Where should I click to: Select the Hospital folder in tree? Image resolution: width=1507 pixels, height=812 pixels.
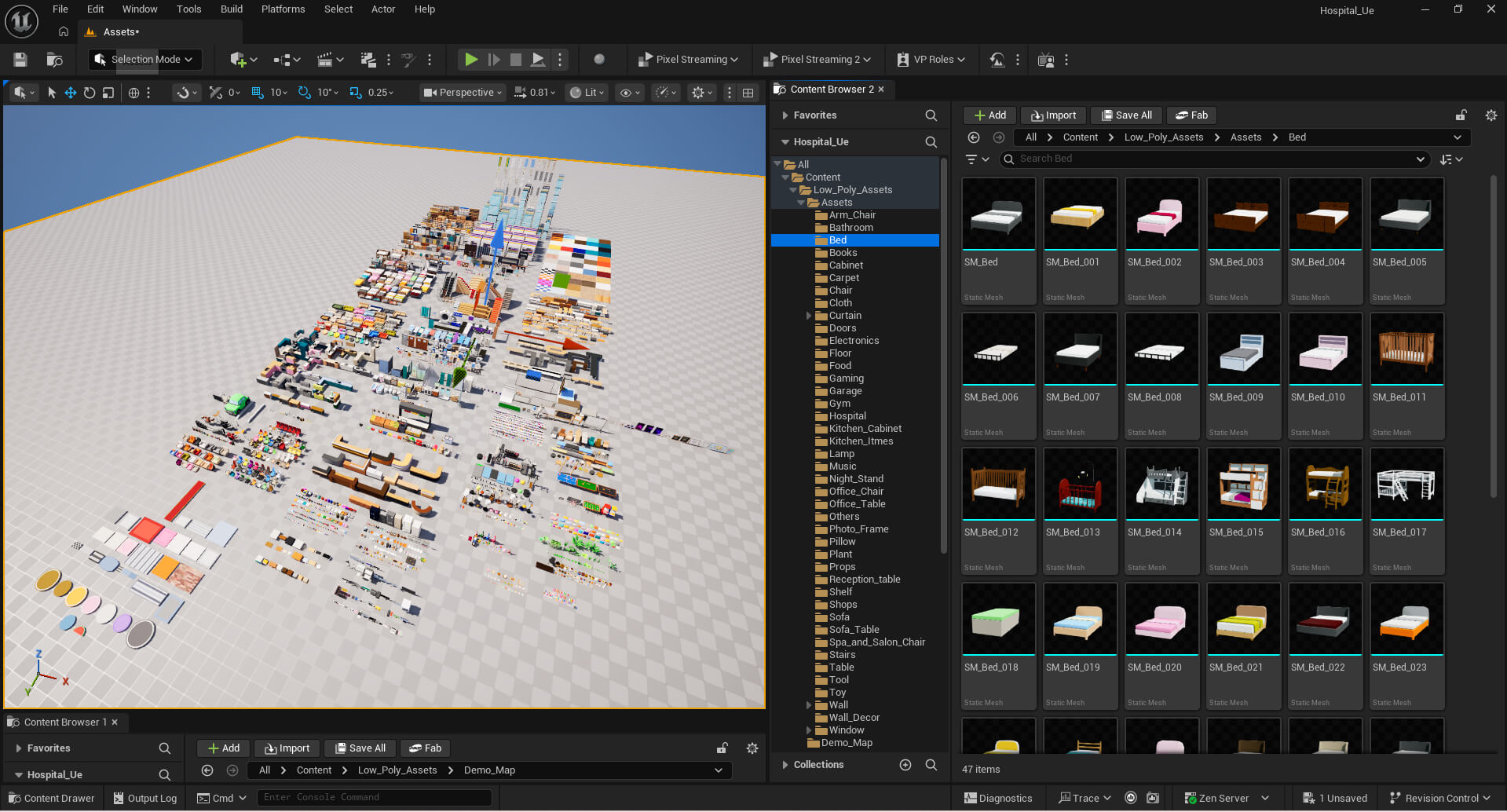[x=847, y=416]
